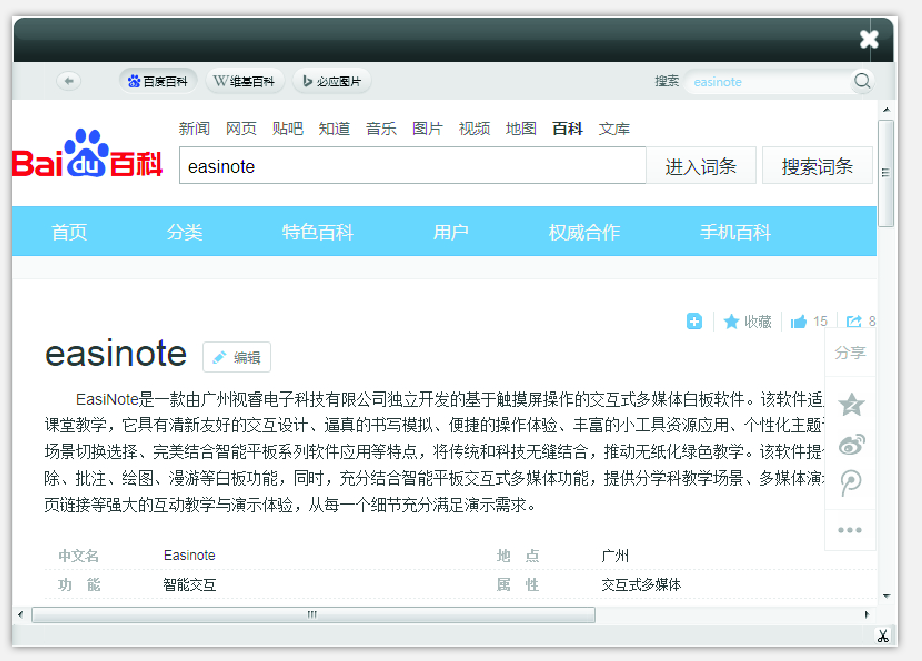The image size is (922, 661).
Task: Open the 用户 navigation item
Action: pyautogui.click(x=451, y=232)
